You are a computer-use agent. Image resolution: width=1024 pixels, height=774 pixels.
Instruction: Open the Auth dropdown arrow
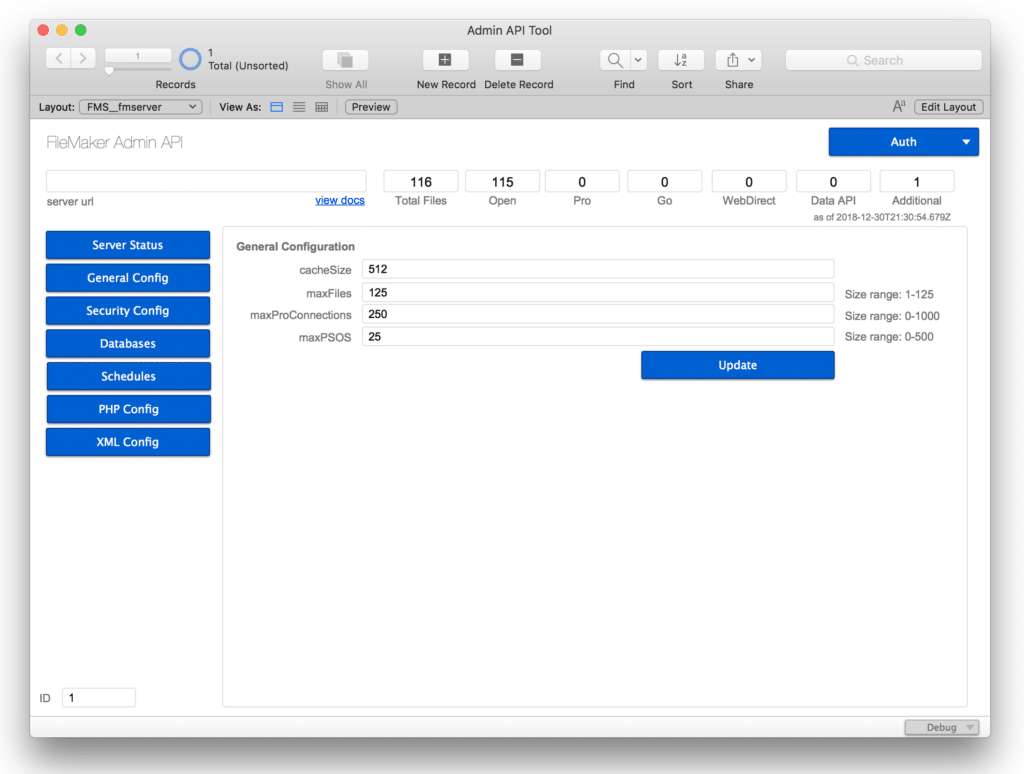(966, 142)
